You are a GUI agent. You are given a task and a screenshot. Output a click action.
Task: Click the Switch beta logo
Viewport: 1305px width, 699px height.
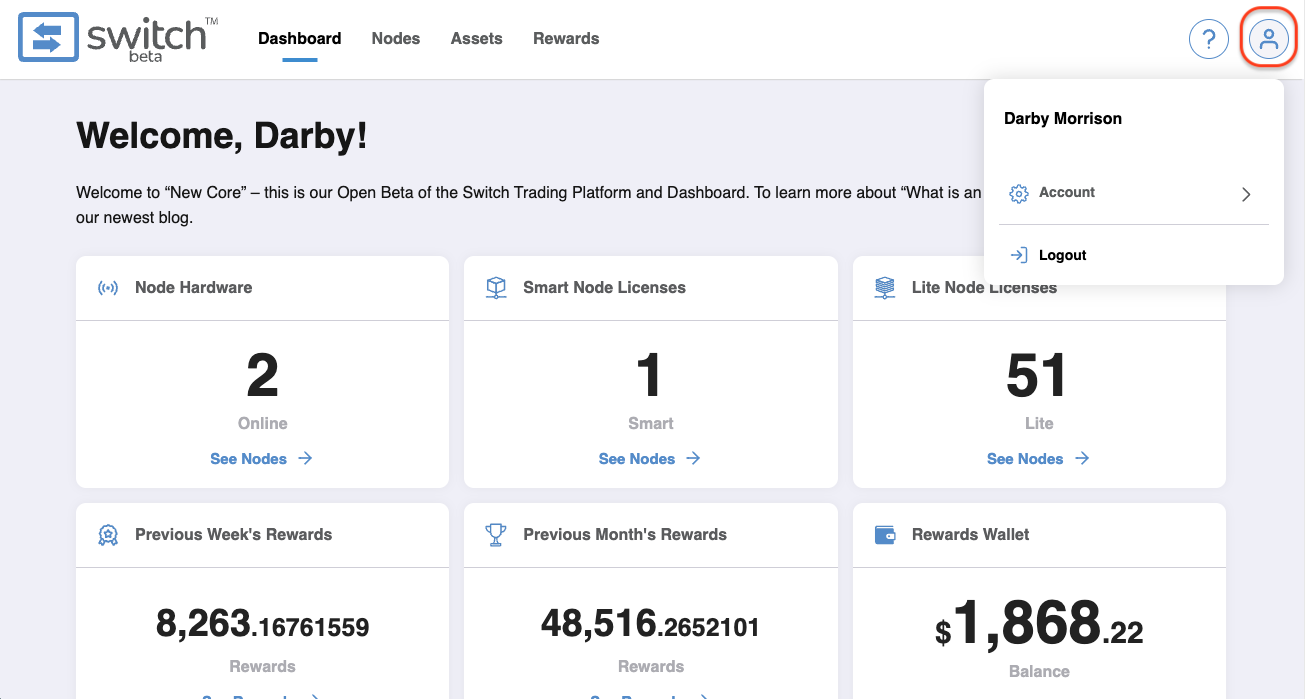[118, 39]
